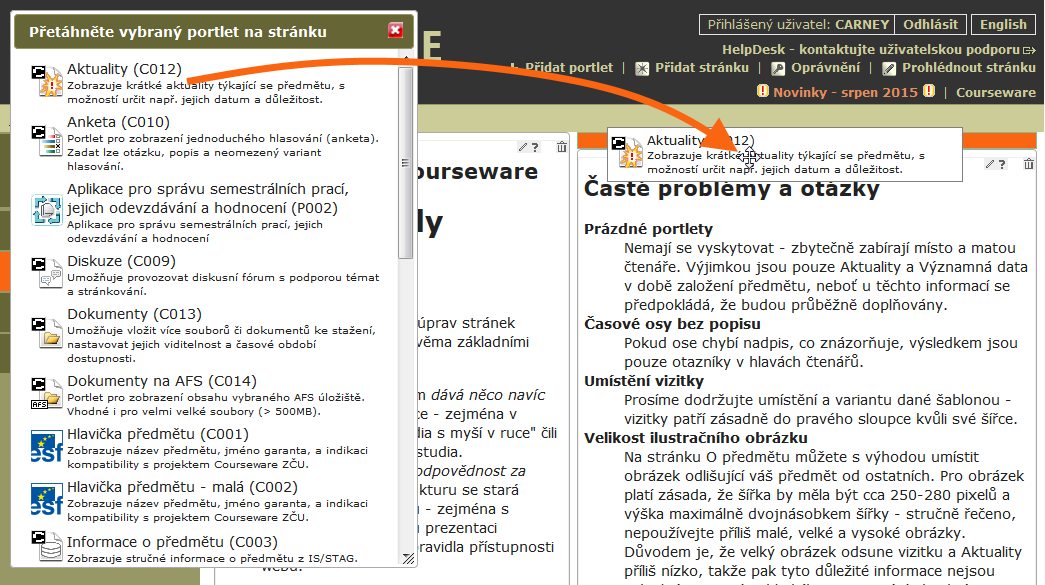
Task: Click the Dokumenty (C013) folder icon
Action: [47, 332]
